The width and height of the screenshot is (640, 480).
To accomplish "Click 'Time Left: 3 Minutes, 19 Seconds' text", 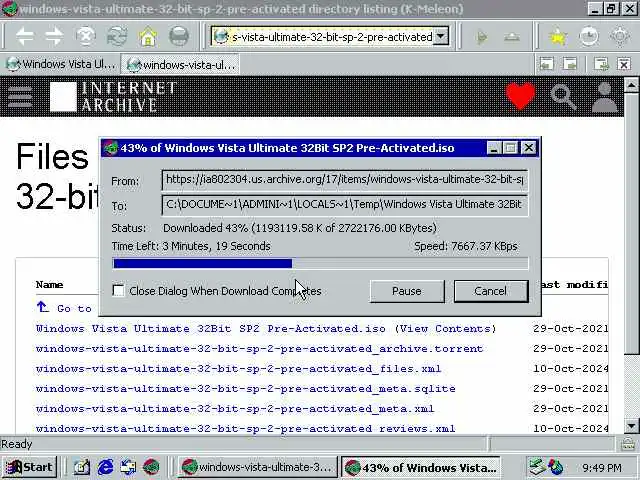I will click(x=191, y=246).
